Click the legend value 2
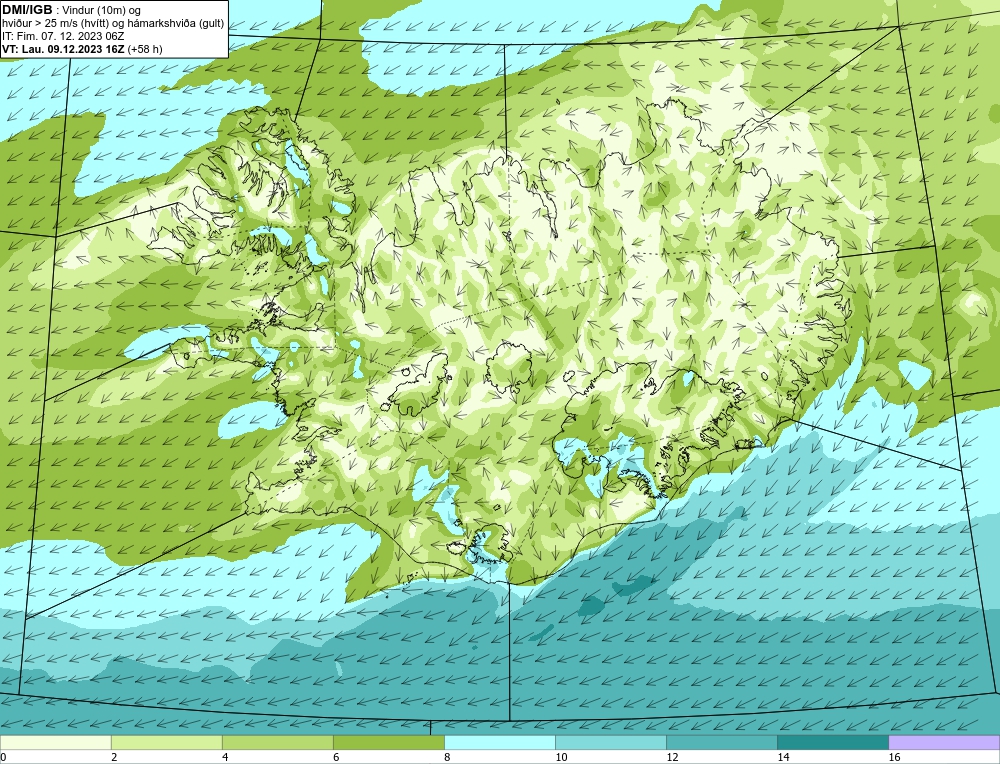1000x764 pixels. point(114,757)
